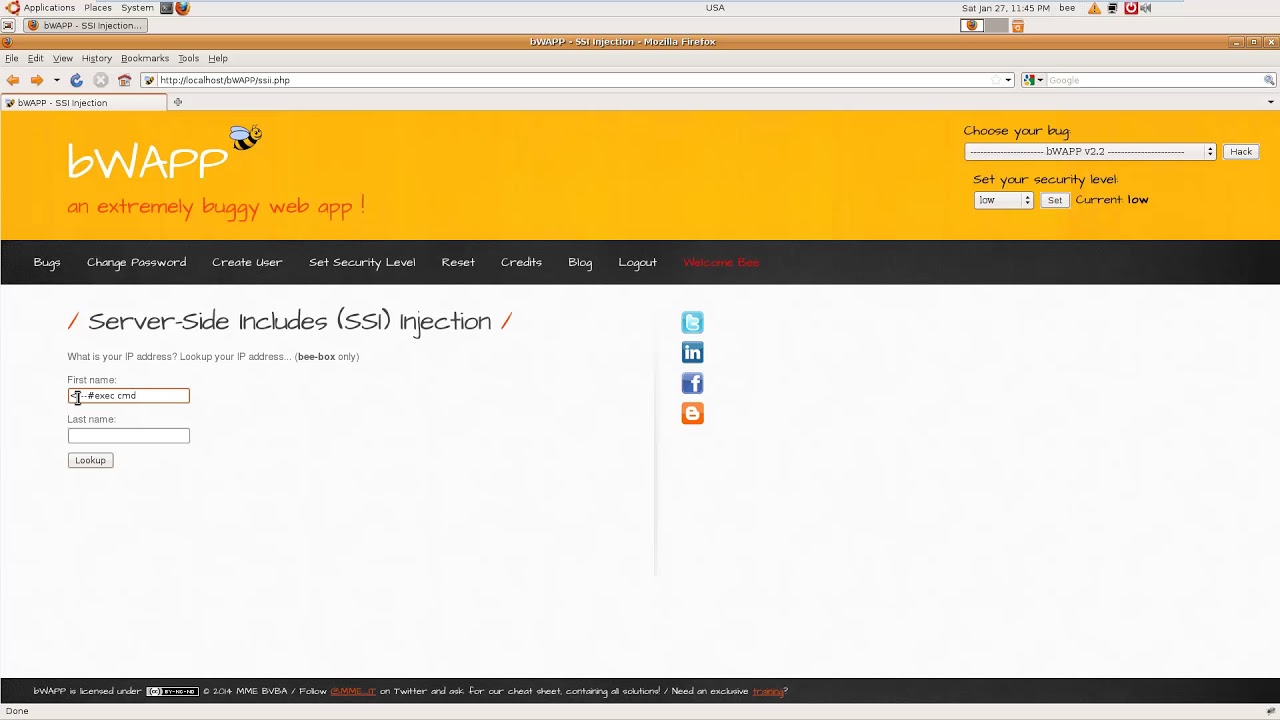Click the Reset nav link
This screenshot has height=720, width=1280.
(x=458, y=262)
